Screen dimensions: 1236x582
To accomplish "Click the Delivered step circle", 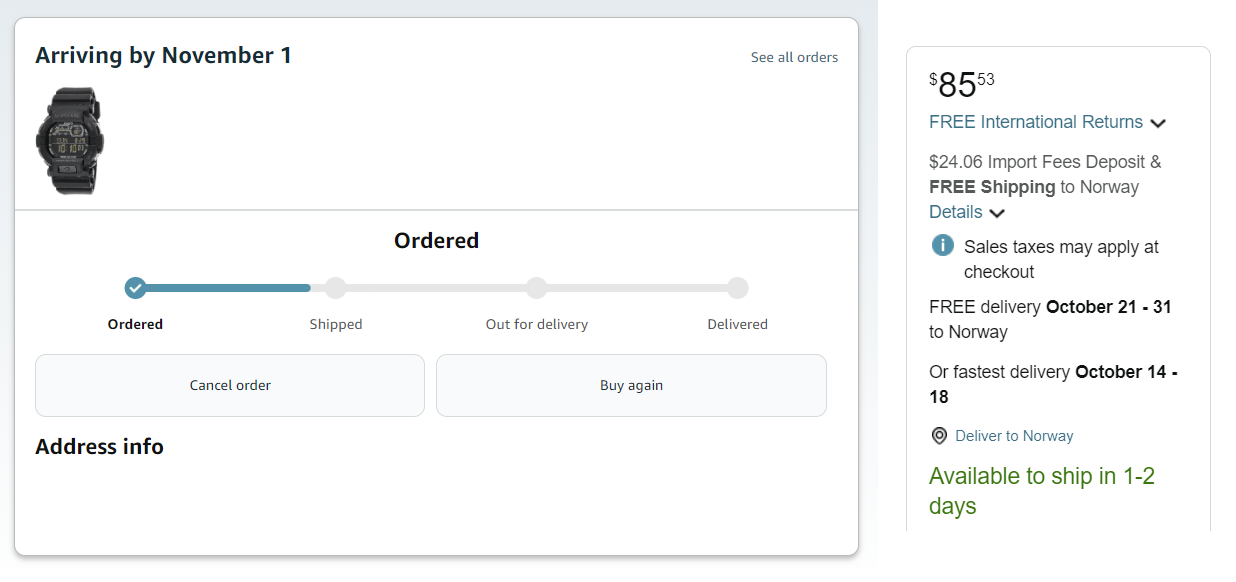I will [738, 288].
